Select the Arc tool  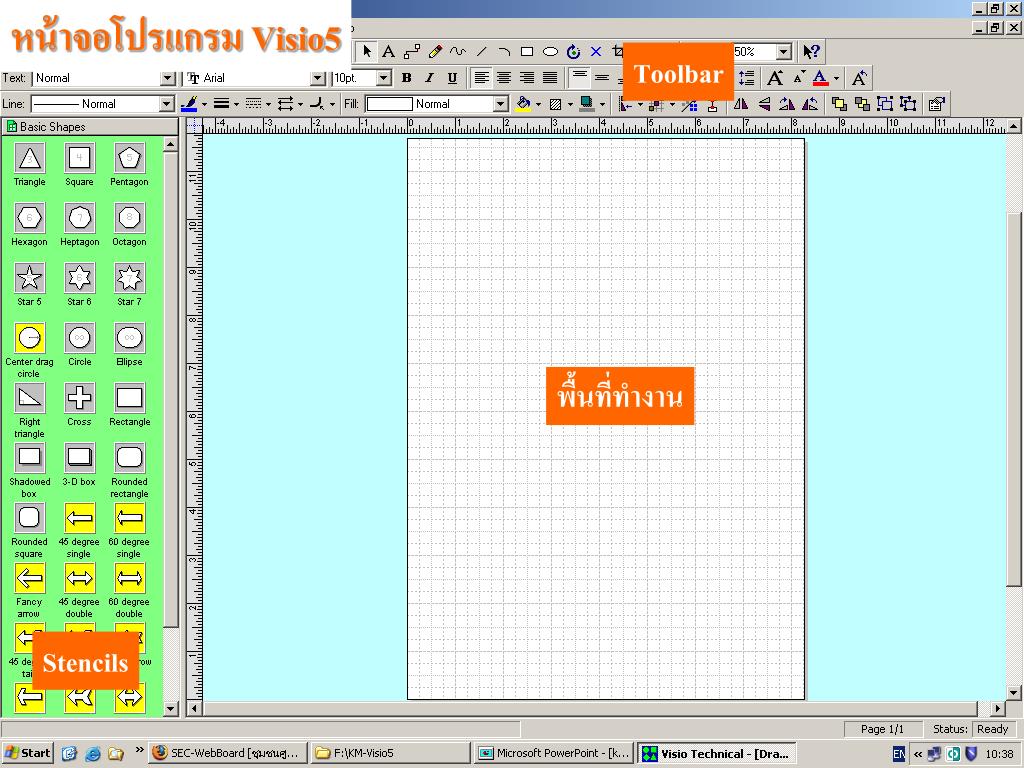pos(504,52)
